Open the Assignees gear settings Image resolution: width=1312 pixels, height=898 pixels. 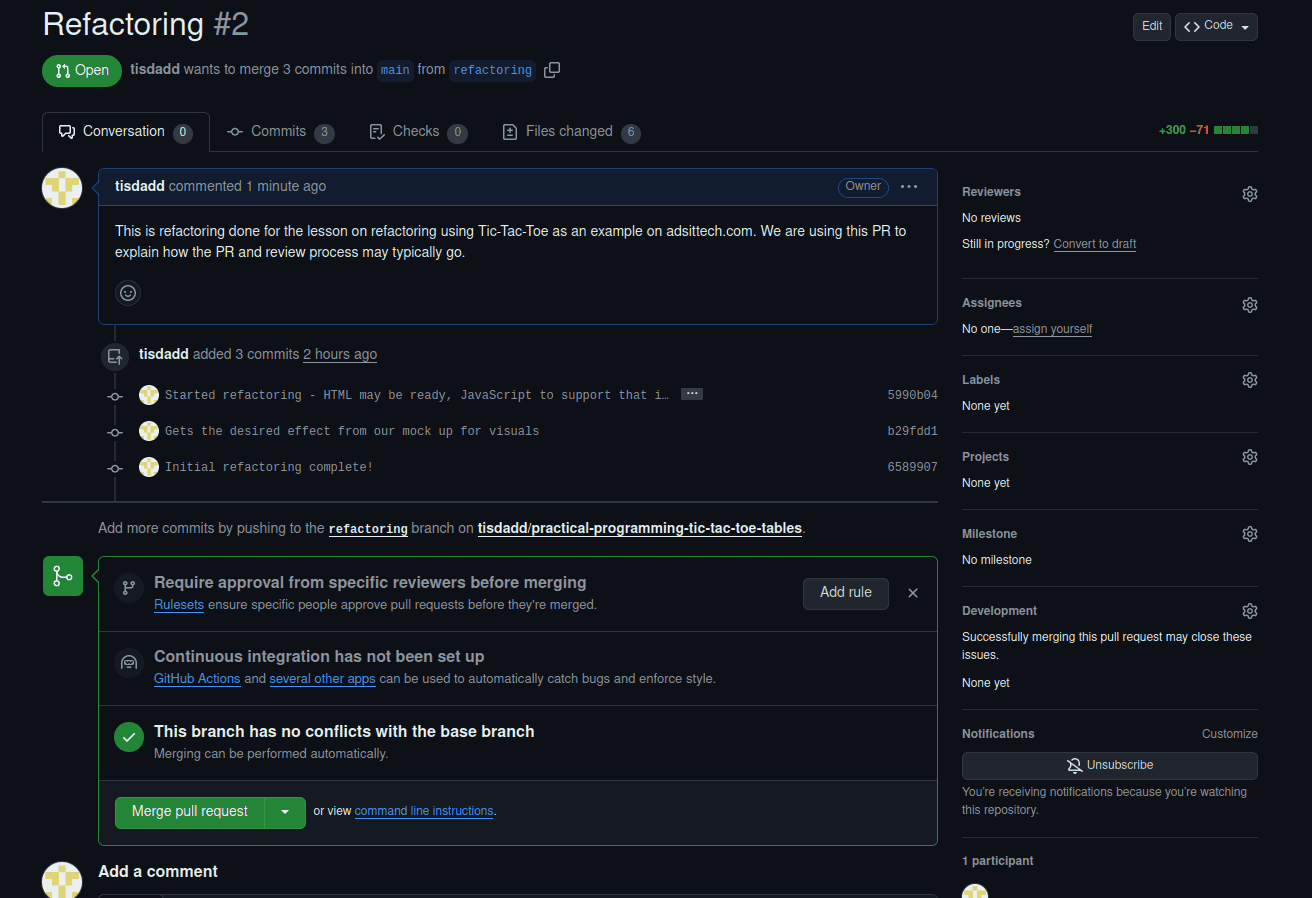(x=1249, y=305)
